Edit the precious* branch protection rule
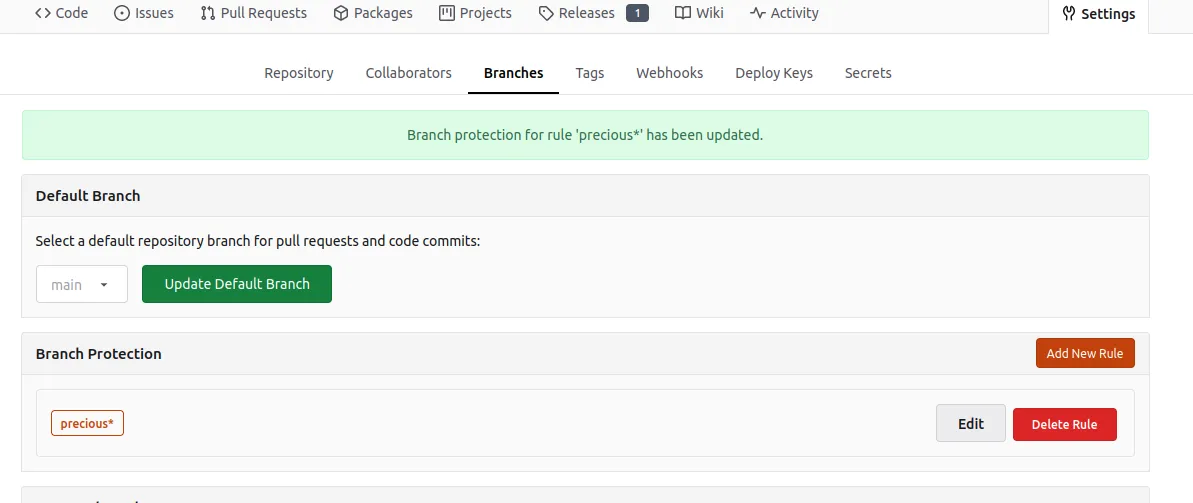Screen dimensions: 1193x503 click(971, 424)
